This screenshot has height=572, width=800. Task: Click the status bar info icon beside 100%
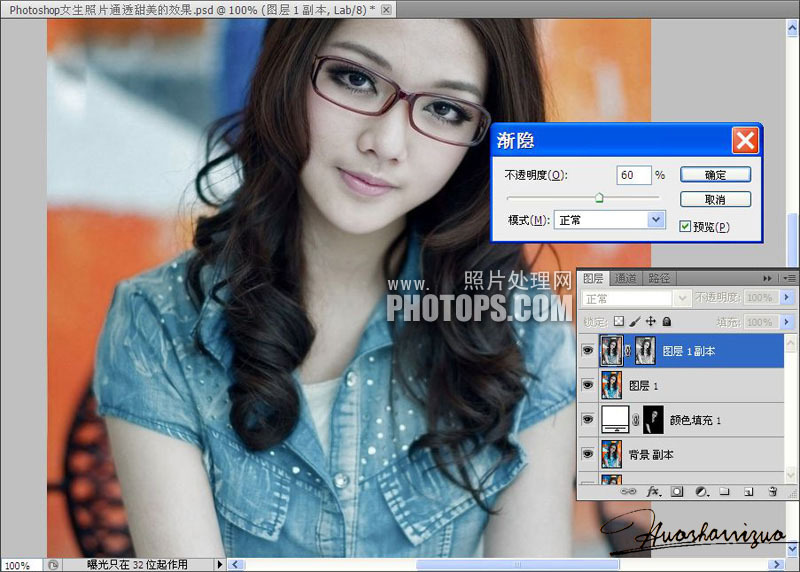point(53,565)
